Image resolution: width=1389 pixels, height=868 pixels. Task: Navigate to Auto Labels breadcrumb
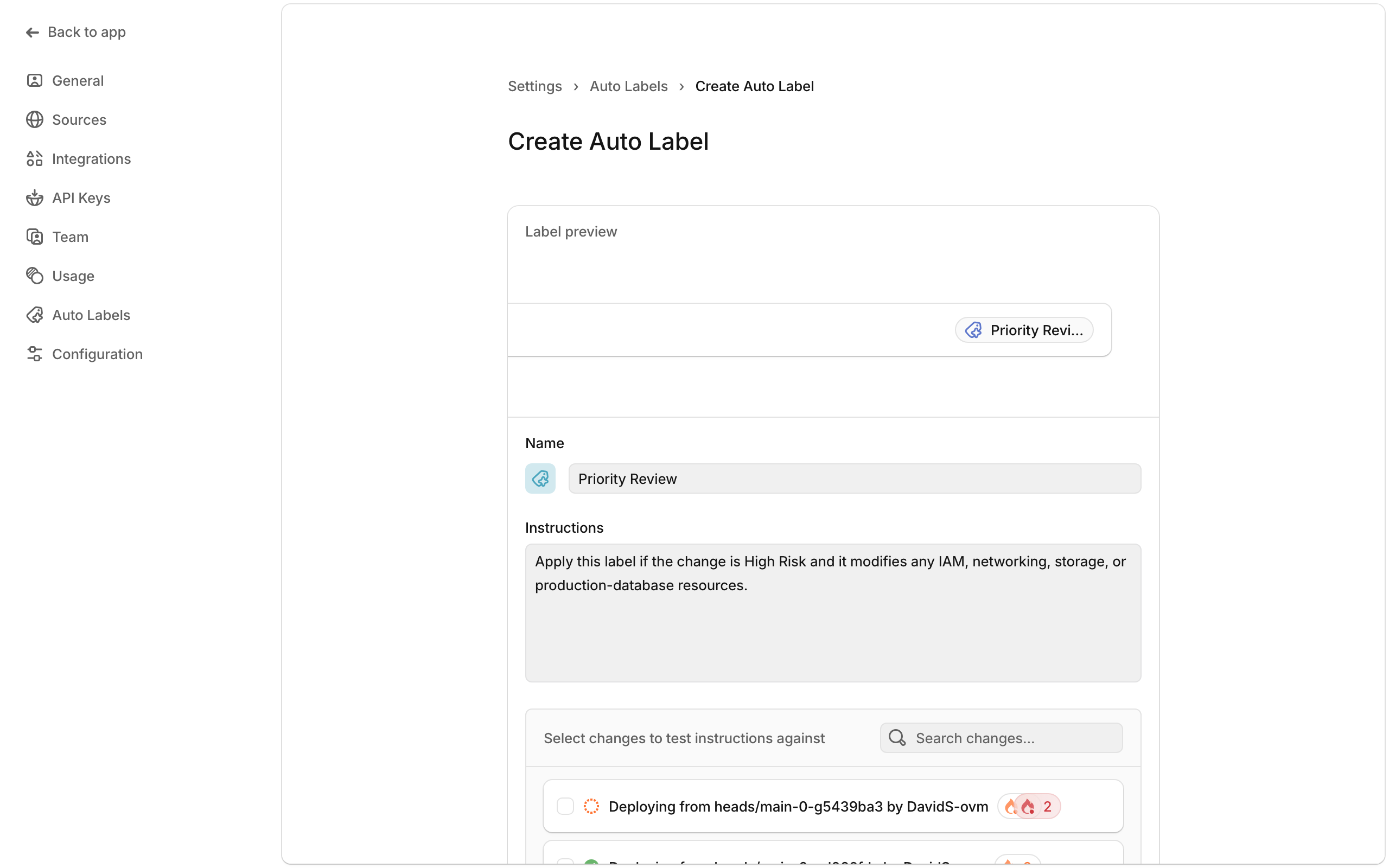[628, 86]
